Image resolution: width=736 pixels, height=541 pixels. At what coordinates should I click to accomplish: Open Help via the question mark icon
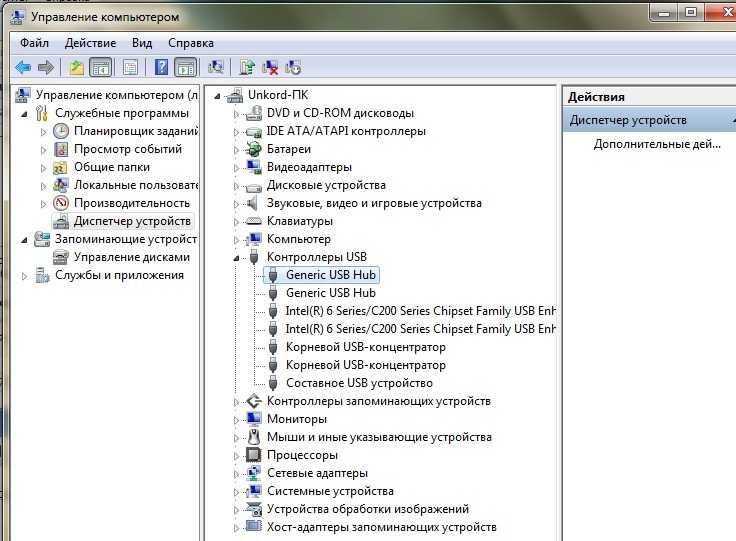pos(161,68)
